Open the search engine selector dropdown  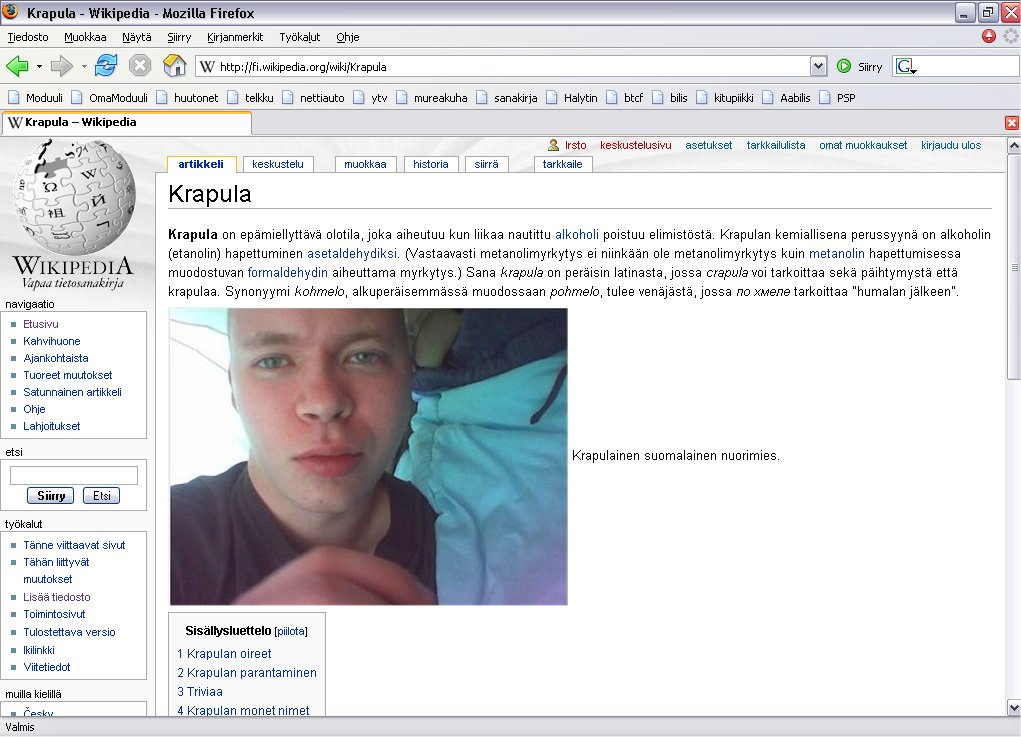tap(906, 67)
